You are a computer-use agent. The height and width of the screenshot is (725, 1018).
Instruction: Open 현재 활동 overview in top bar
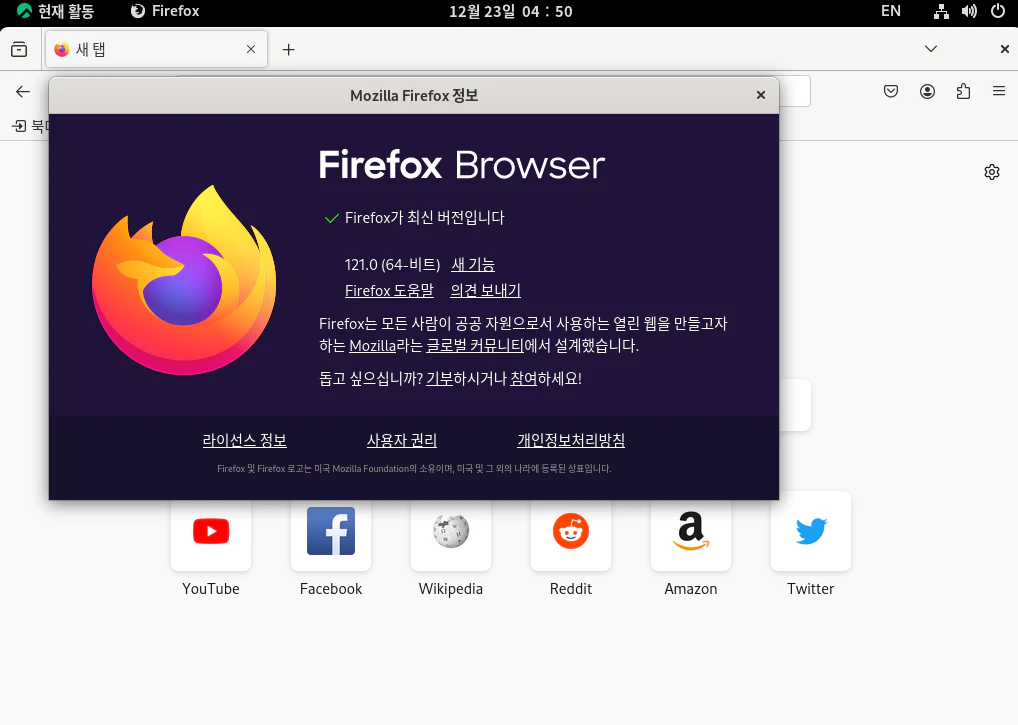pyautogui.click(x=56, y=11)
